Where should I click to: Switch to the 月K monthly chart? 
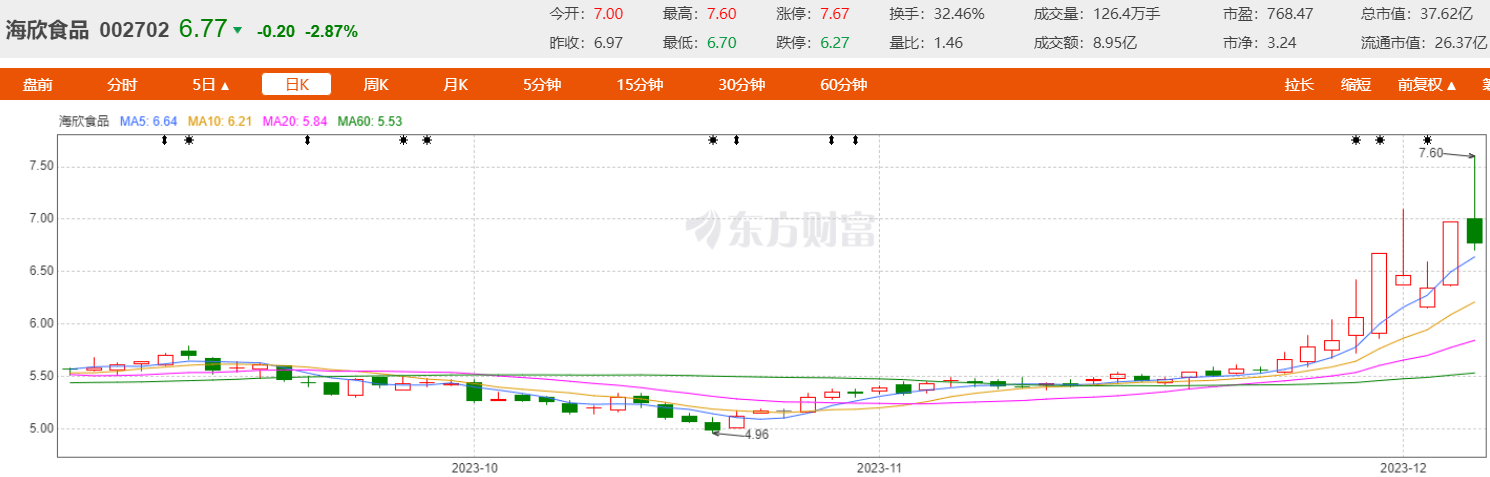point(456,85)
